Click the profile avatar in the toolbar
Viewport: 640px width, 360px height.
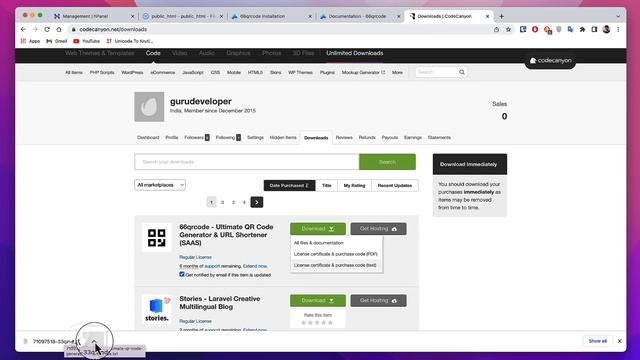click(606, 29)
